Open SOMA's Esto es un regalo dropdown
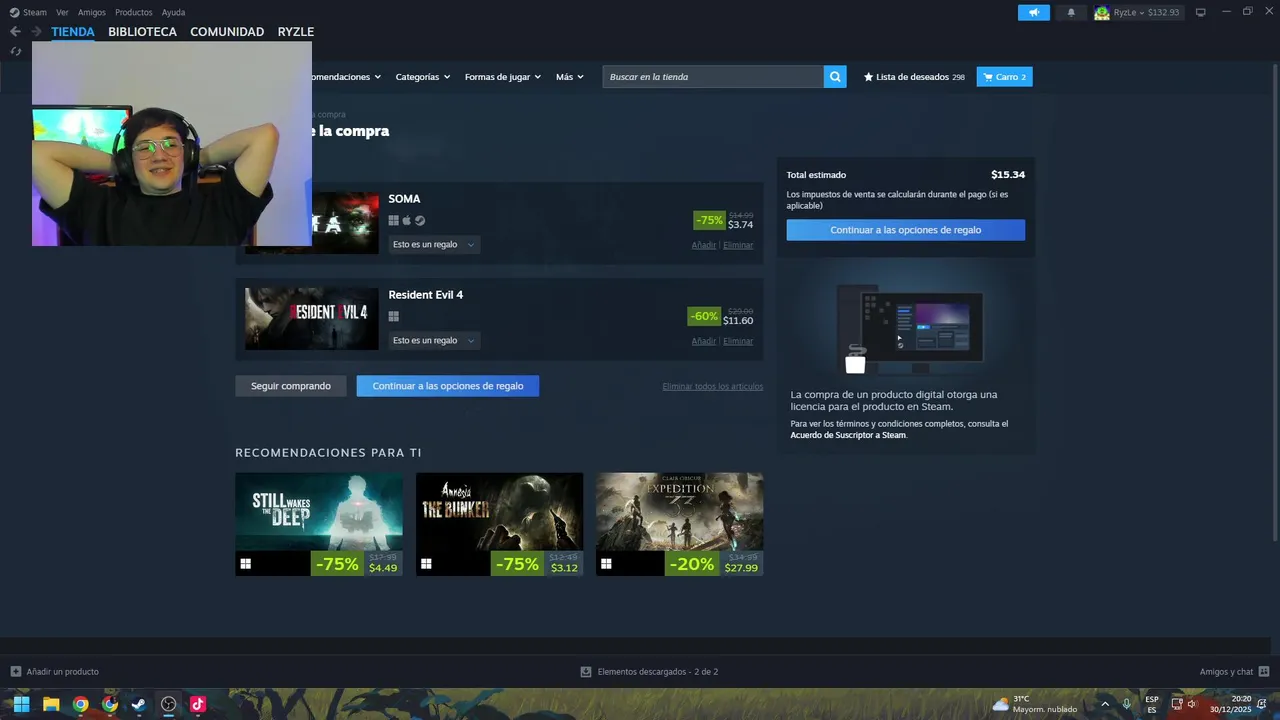The height and width of the screenshot is (720, 1280). 434,244
